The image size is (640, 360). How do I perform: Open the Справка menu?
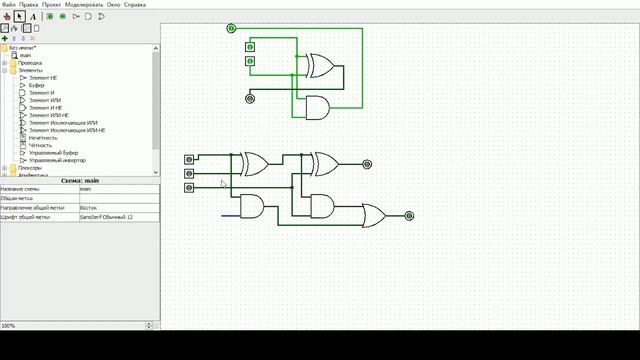[135, 5]
